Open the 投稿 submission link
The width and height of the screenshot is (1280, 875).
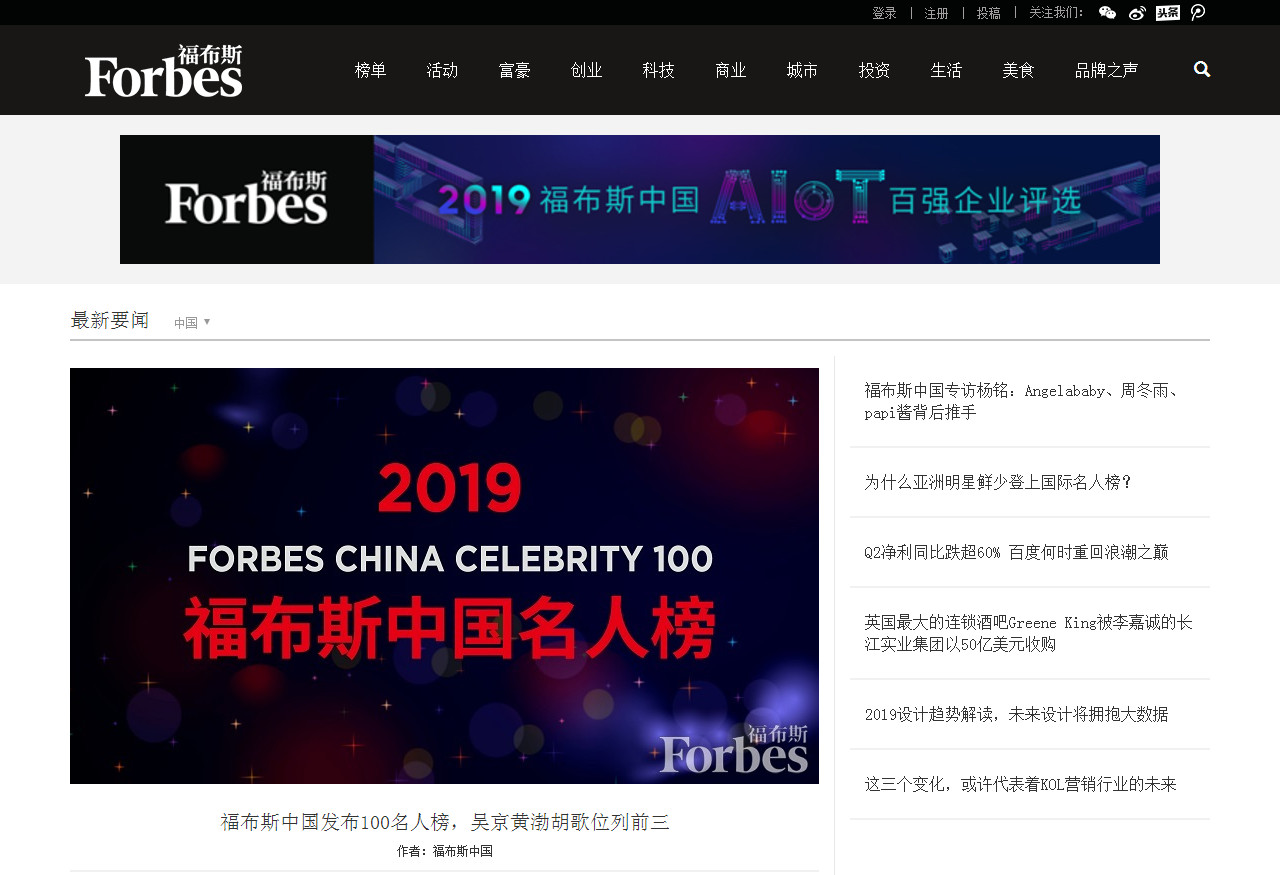[988, 13]
